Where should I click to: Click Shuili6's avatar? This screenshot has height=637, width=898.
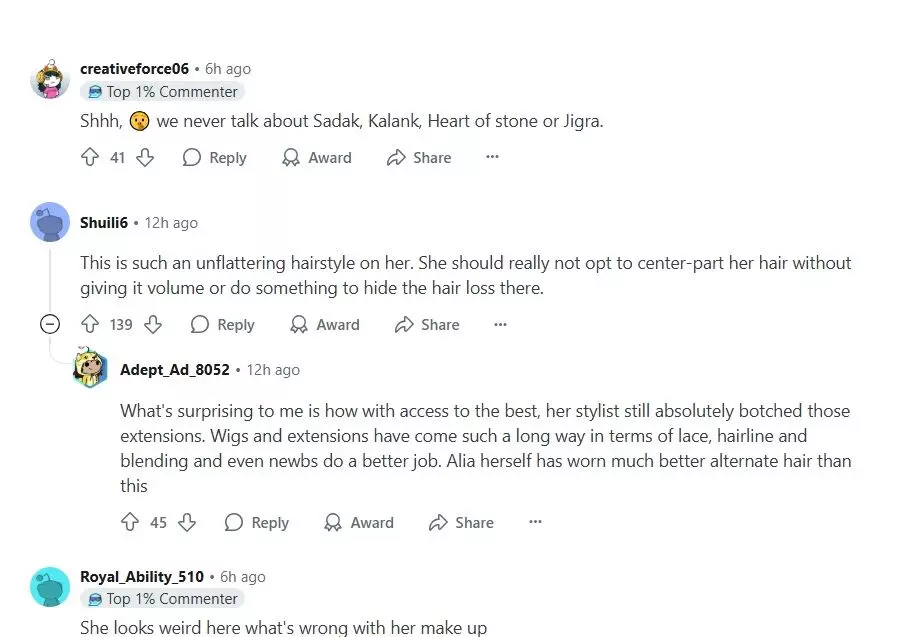(50, 222)
